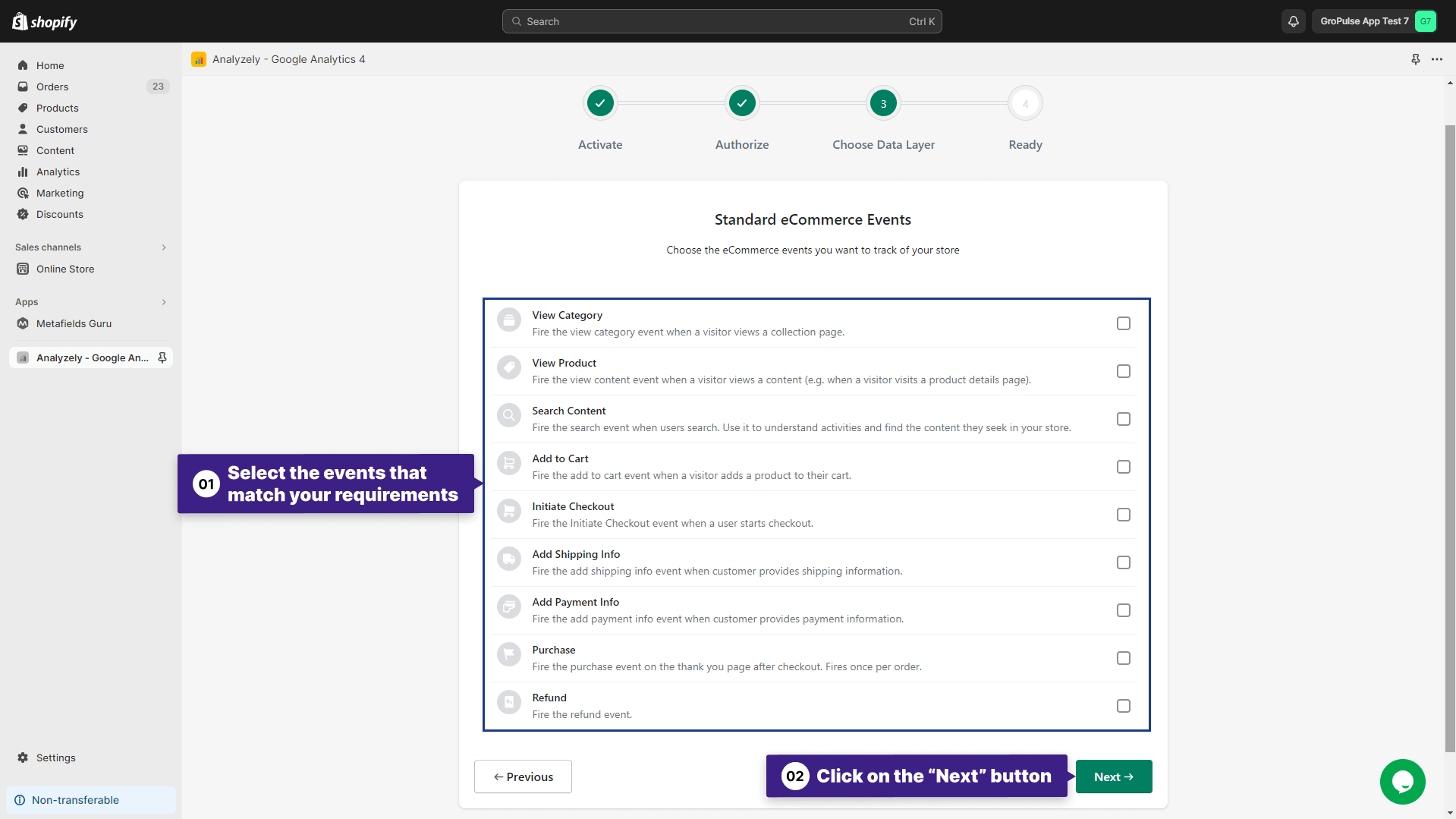Click the page vertical scrollbar

(1450, 438)
